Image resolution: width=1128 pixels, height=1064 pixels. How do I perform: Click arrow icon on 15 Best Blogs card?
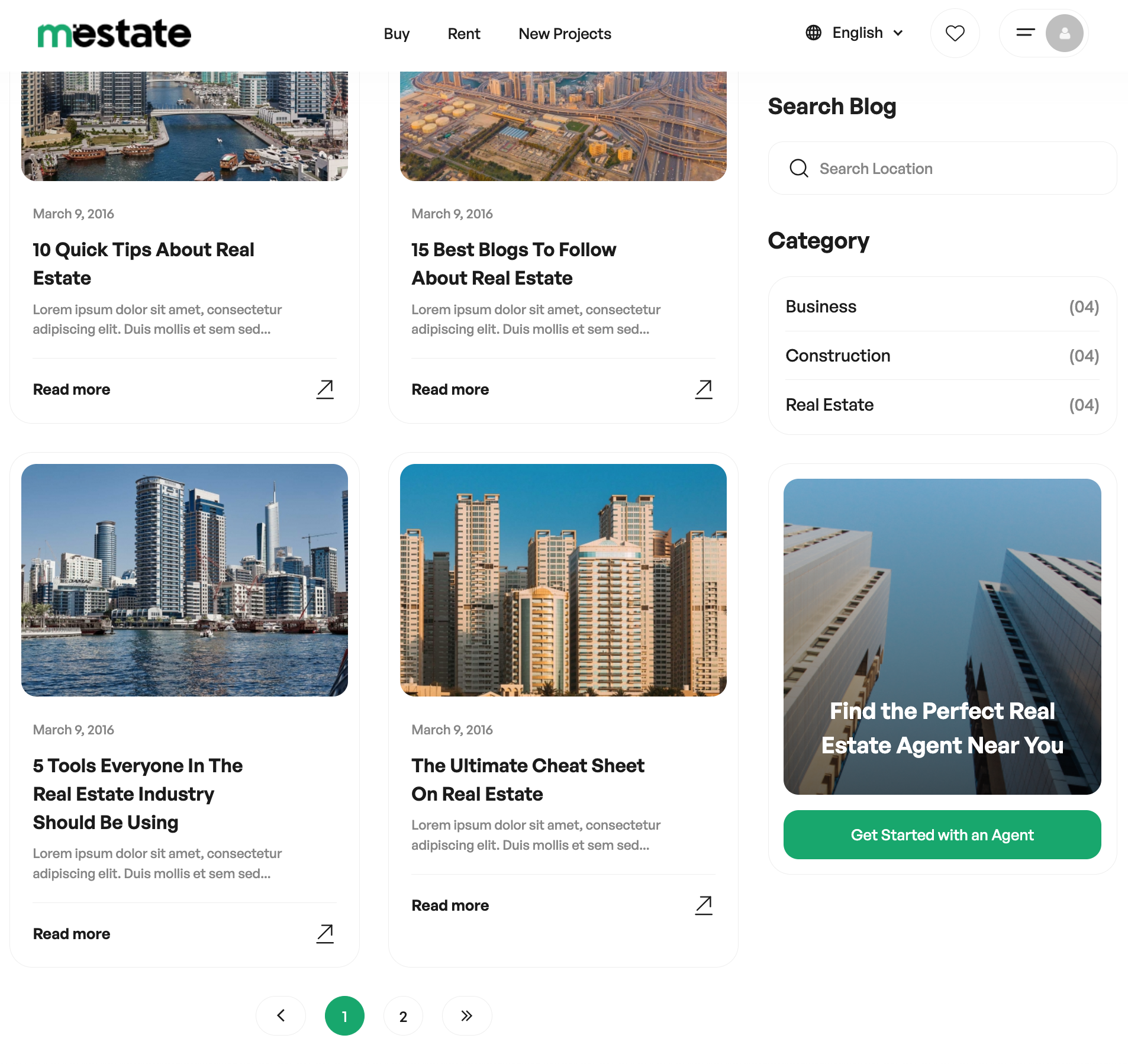[704, 389]
